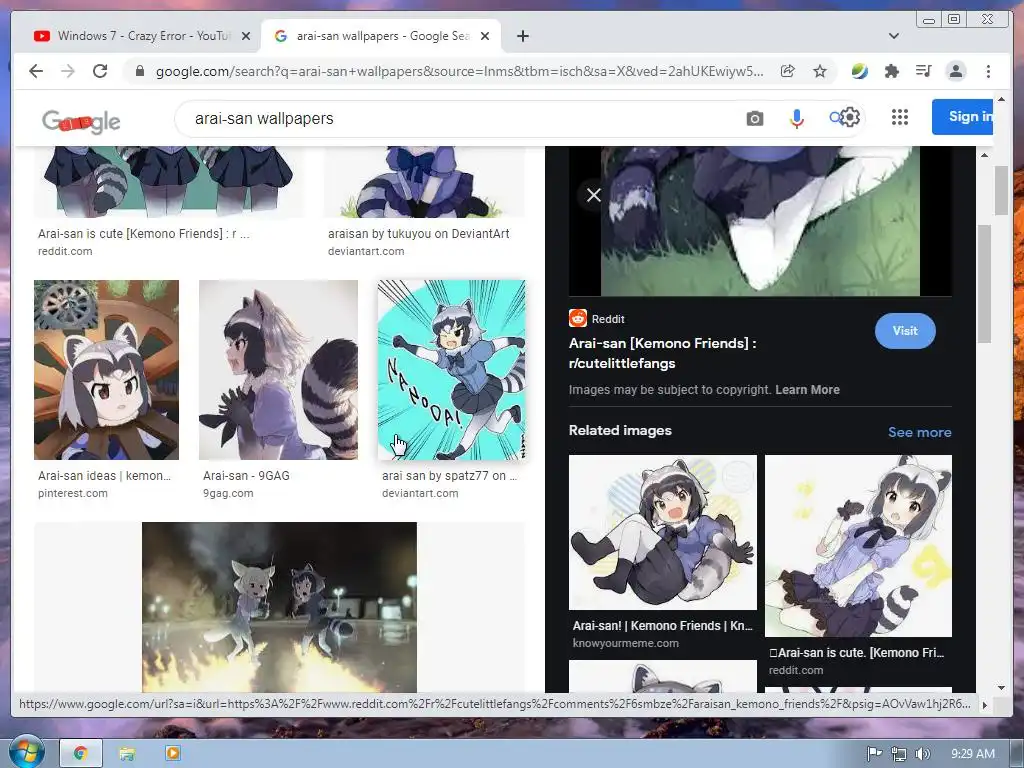The width and height of the screenshot is (1024, 768).
Task: Open the volume speaker icon
Action: [922, 754]
